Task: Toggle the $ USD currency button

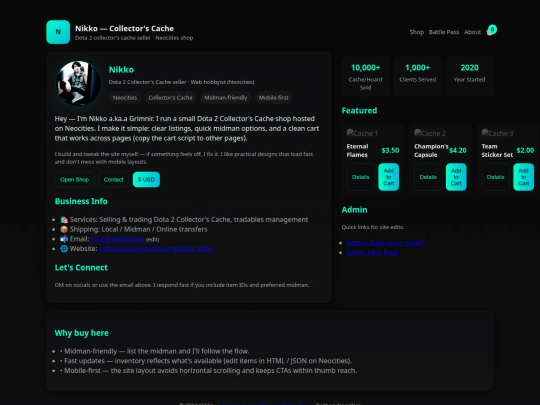Action: click(146, 179)
